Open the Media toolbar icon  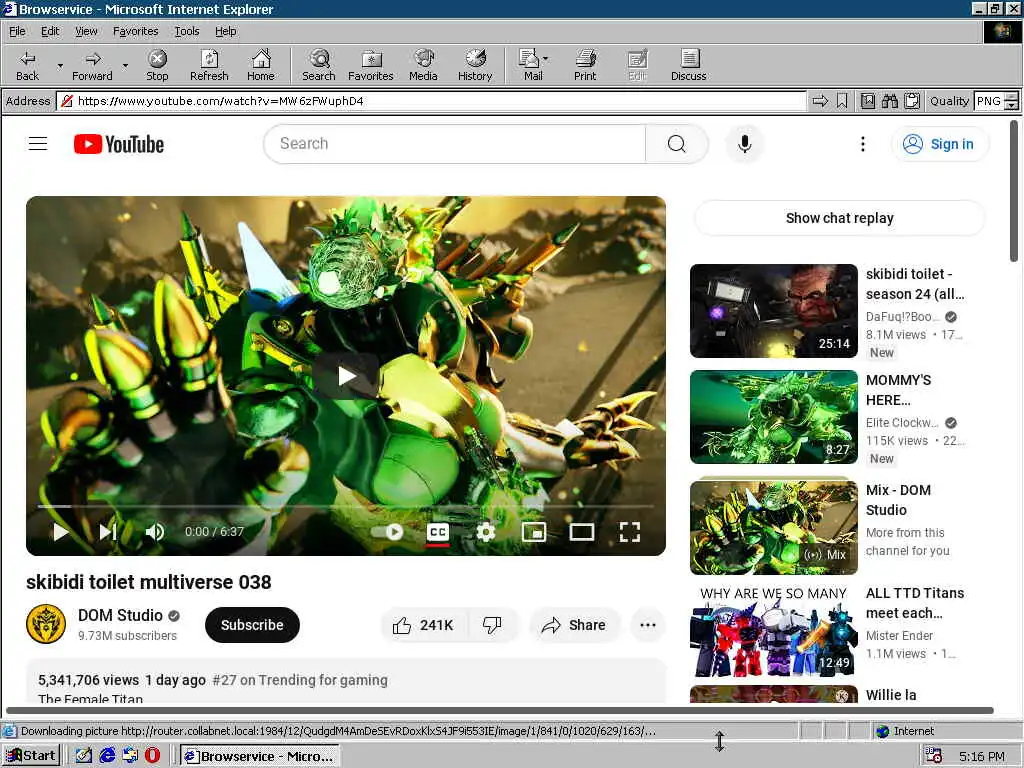tap(423, 65)
